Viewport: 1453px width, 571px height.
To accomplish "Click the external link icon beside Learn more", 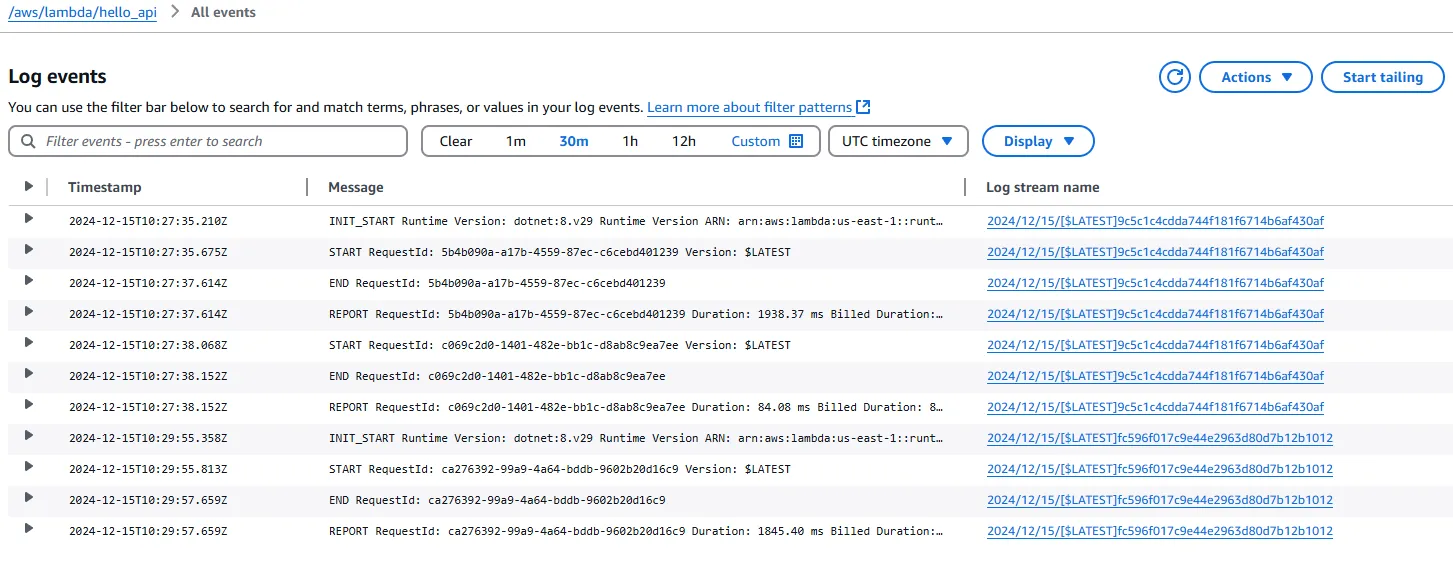I will point(864,107).
